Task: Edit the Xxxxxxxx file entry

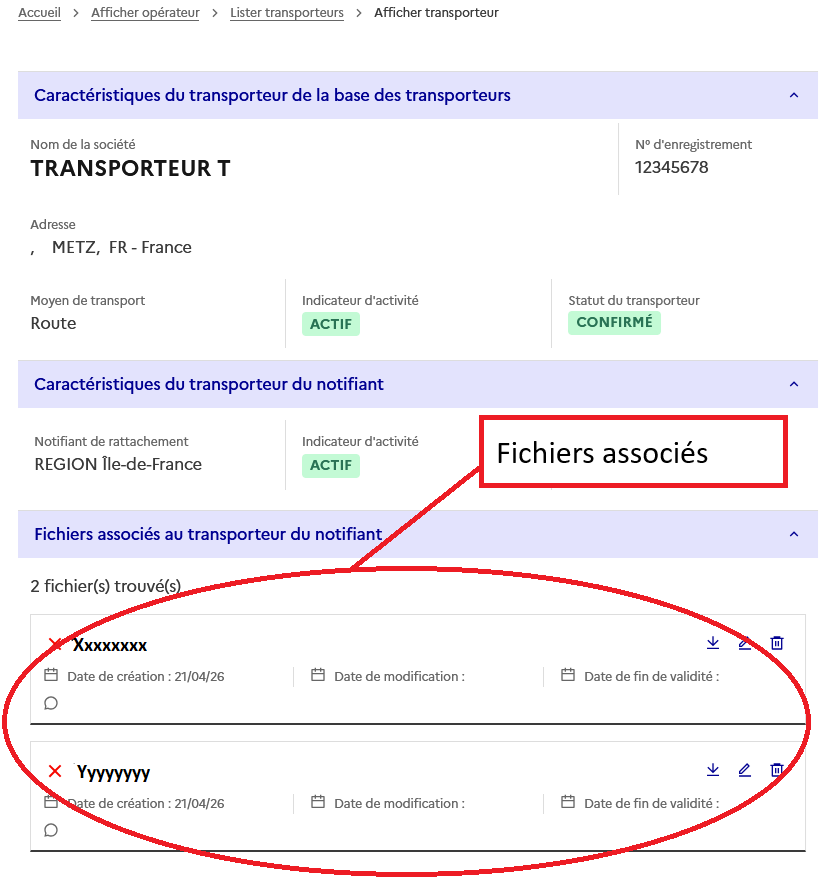Action: tap(744, 643)
